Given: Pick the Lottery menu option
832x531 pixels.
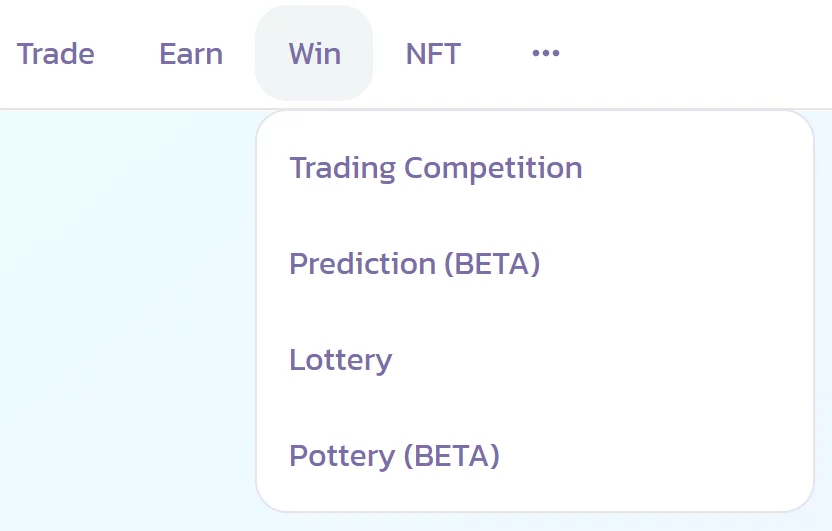Looking at the screenshot, I should coord(340,360).
